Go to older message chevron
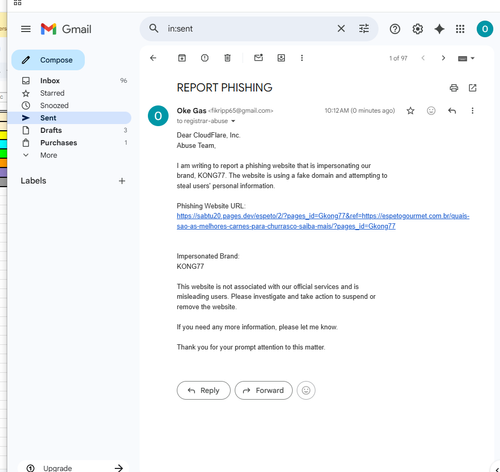This screenshot has width=500, height=472. [443, 58]
